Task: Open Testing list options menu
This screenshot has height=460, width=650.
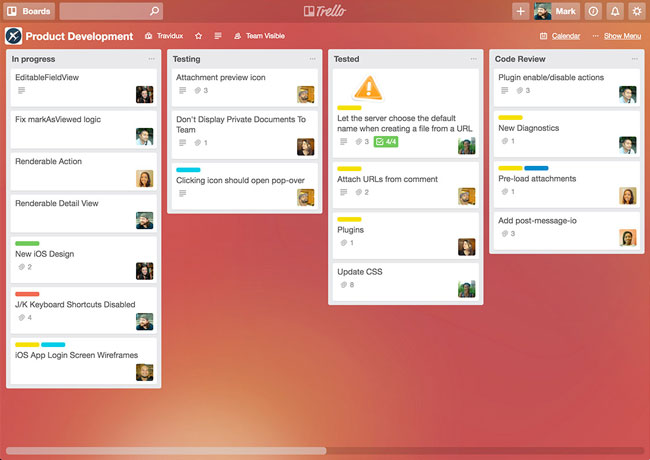Action: pos(313,59)
